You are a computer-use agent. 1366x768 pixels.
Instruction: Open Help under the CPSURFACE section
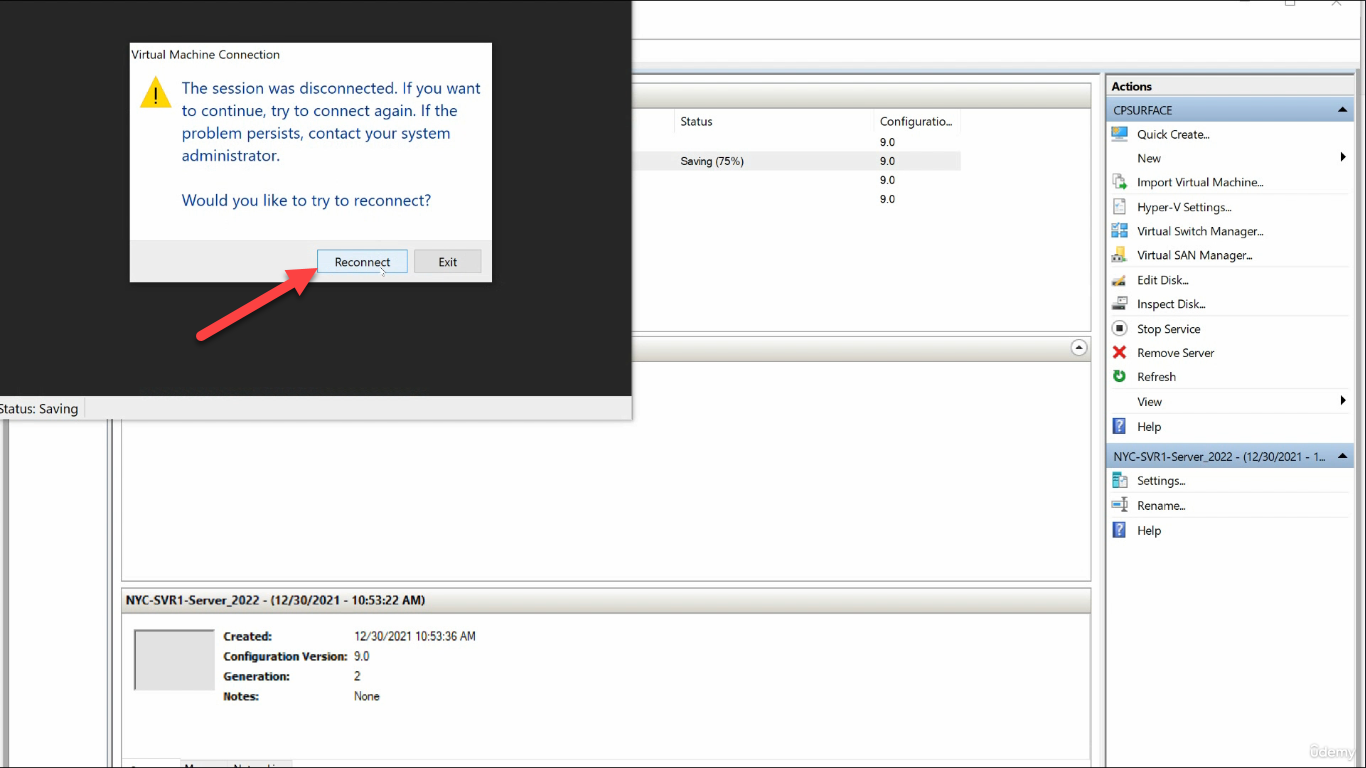click(1149, 427)
